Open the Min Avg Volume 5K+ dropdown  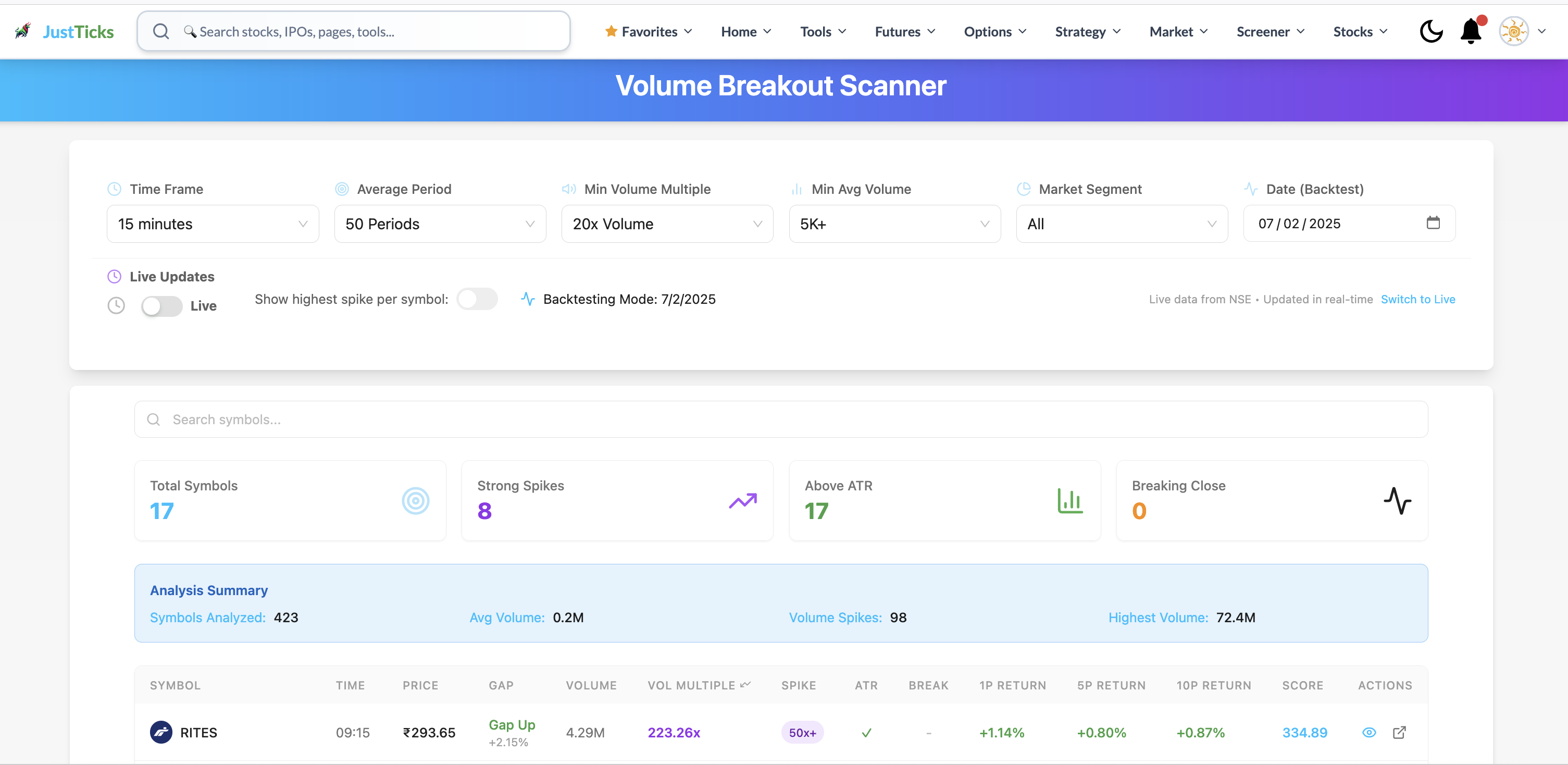[895, 224]
